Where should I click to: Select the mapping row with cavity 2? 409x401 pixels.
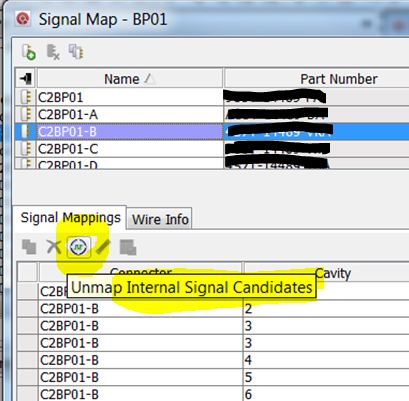click(213, 309)
